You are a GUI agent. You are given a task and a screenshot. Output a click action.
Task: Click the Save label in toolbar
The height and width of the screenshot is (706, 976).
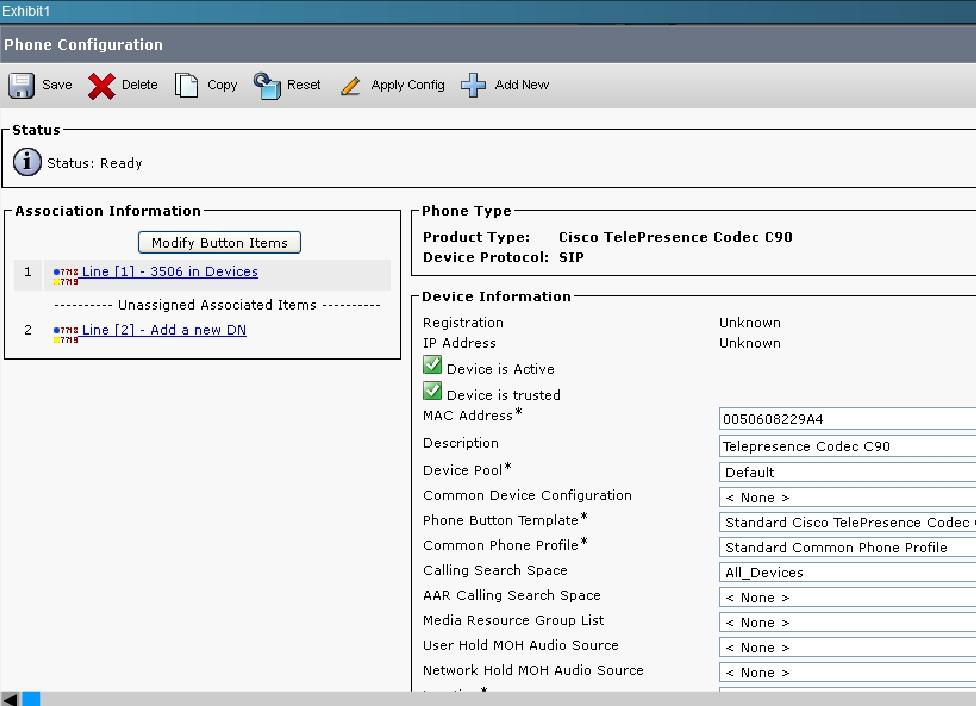pos(57,85)
